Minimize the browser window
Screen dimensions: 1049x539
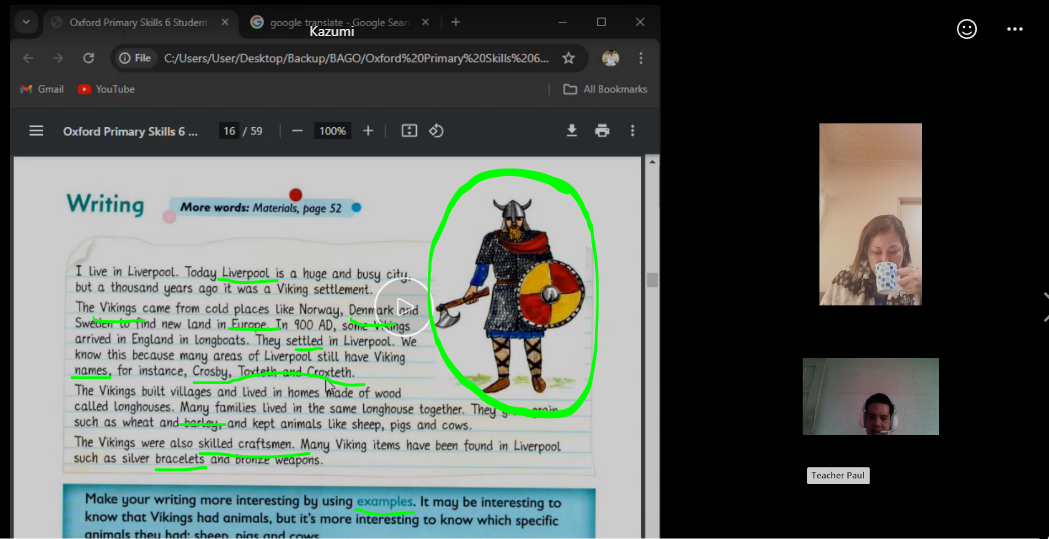pyautogui.click(x=563, y=22)
